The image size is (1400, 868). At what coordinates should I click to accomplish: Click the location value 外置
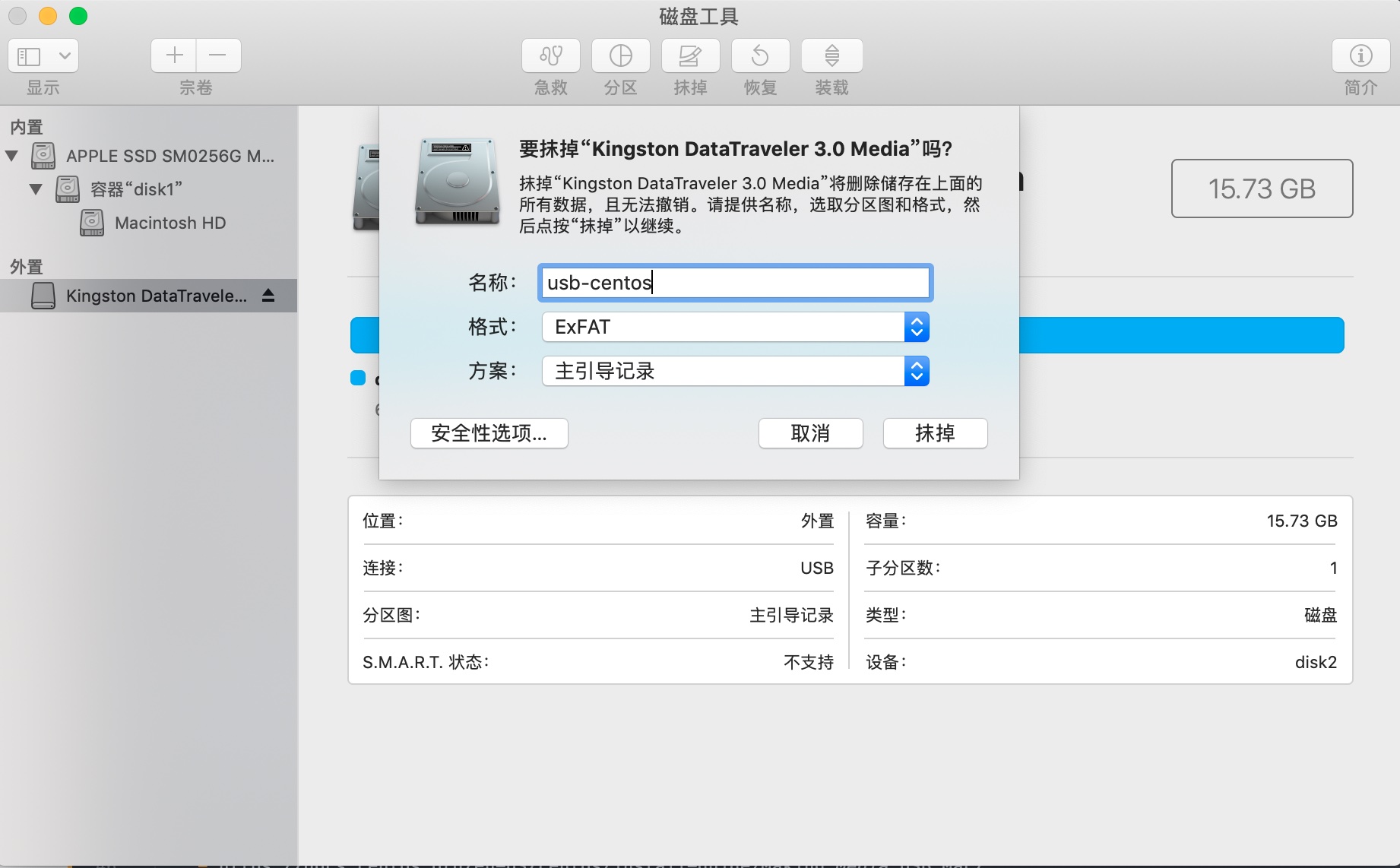pyautogui.click(x=818, y=521)
